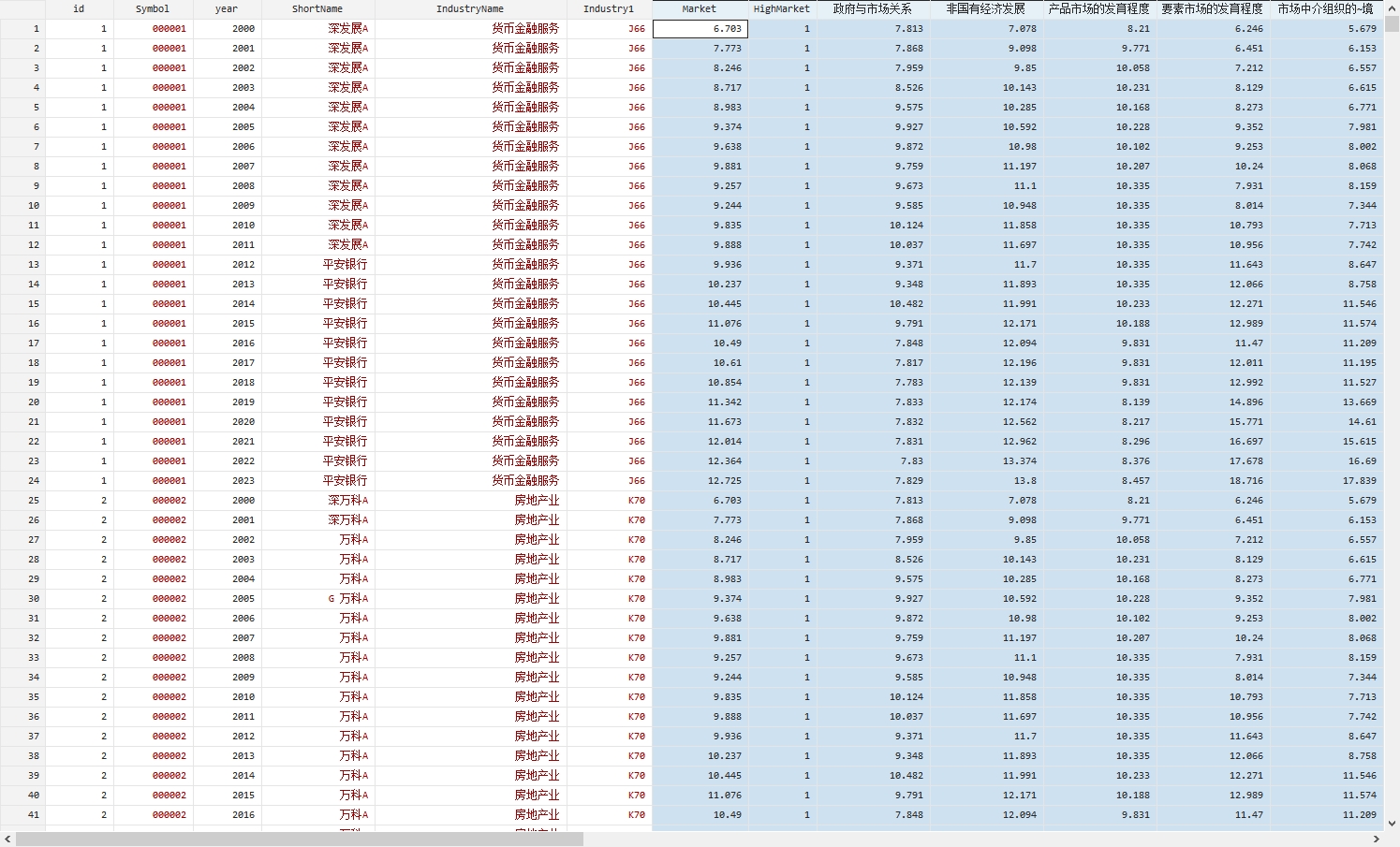Click Market value 11.342 in row 19
Image resolution: width=1400 pixels, height=847 pixels.
(x=700, y=402)
